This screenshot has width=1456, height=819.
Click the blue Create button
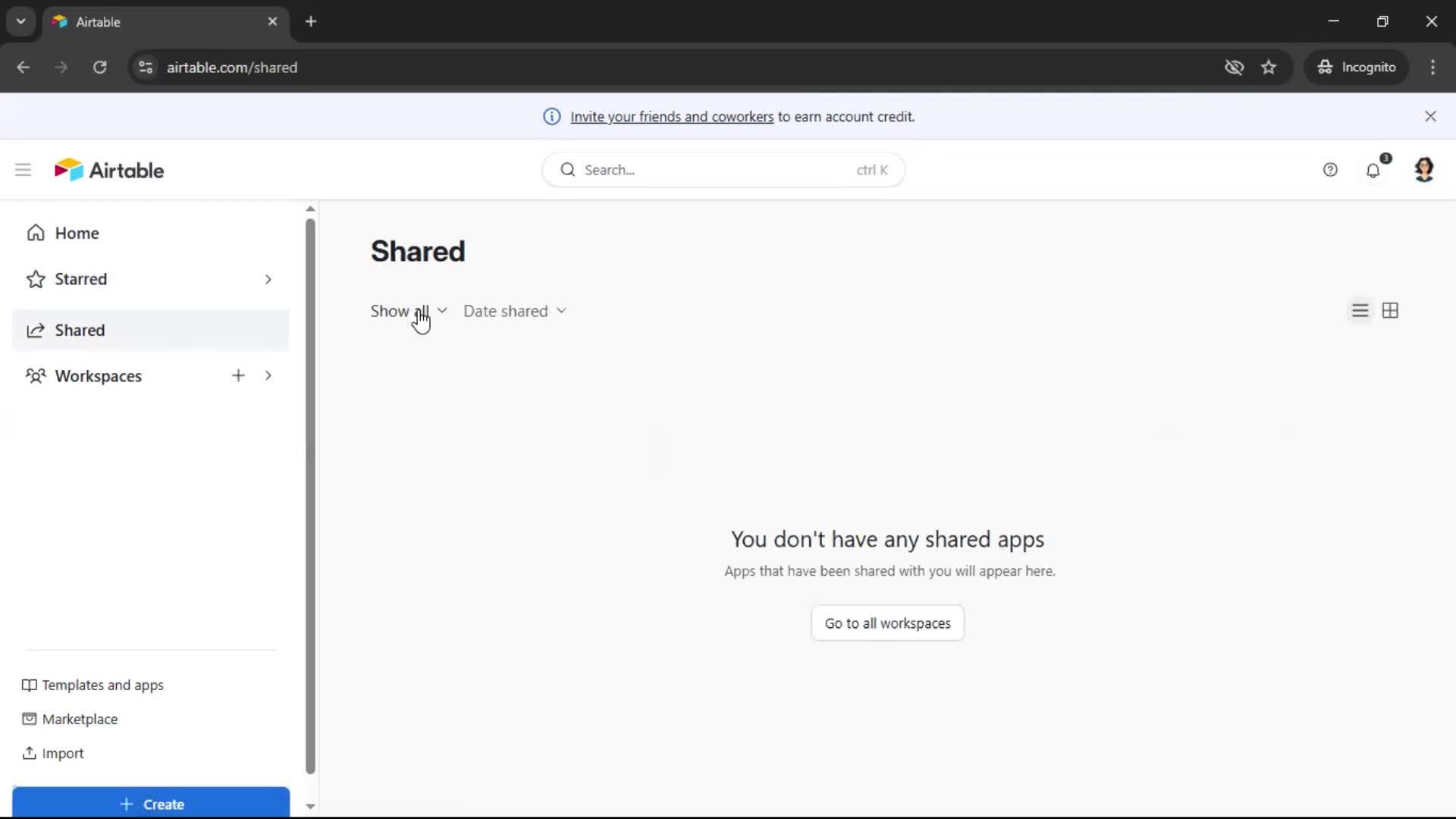click(151, 803)
